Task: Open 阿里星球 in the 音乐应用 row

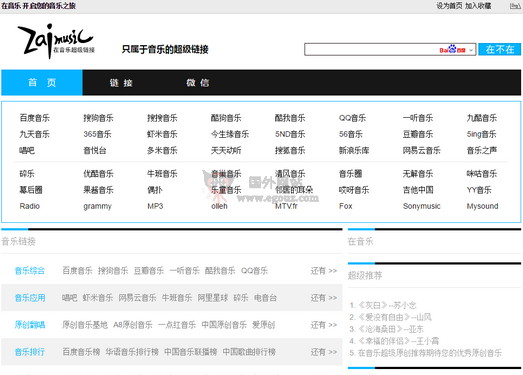Action: (213, 298)
